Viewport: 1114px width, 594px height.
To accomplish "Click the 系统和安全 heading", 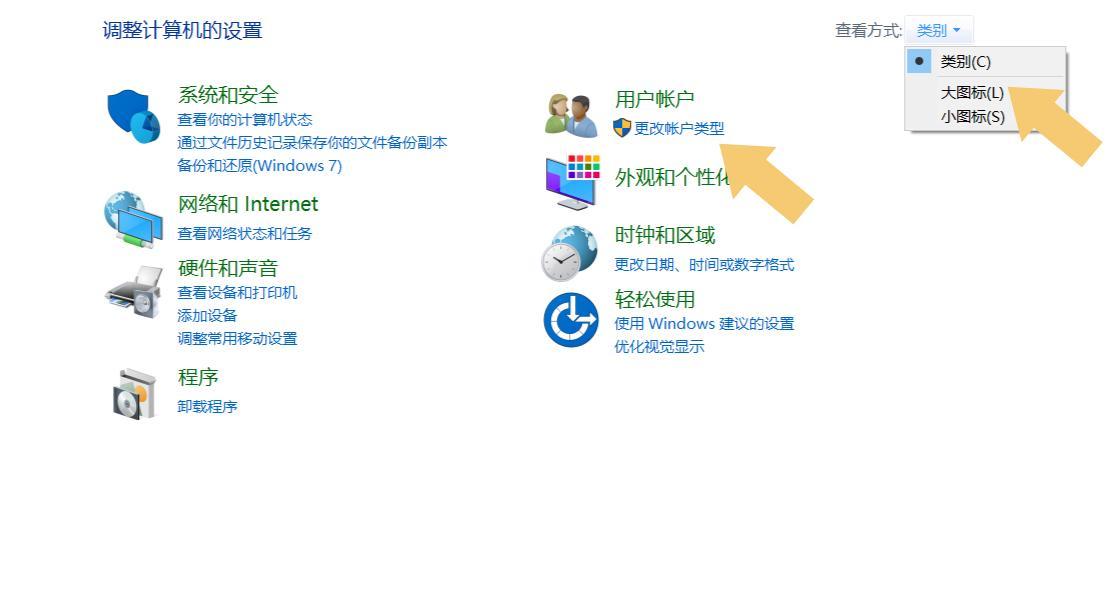I will click(x=228, y=95).
